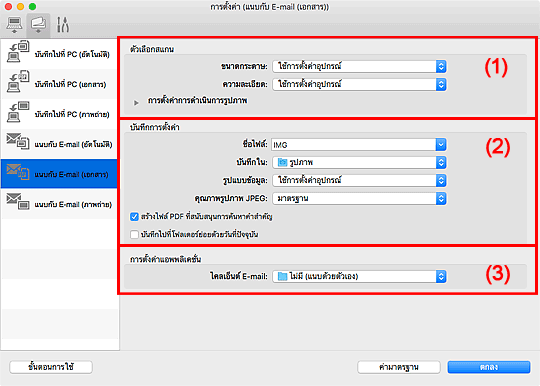Click the บันทึกไปที่ PC (อัตโนมัติ) icon
The width and height of the screenshot is (540, 386).
[x=18, y=52]
